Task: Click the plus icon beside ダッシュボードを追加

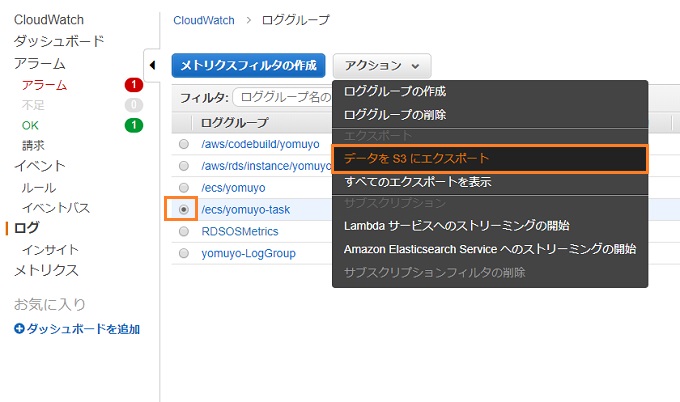Action: [19, 329]
